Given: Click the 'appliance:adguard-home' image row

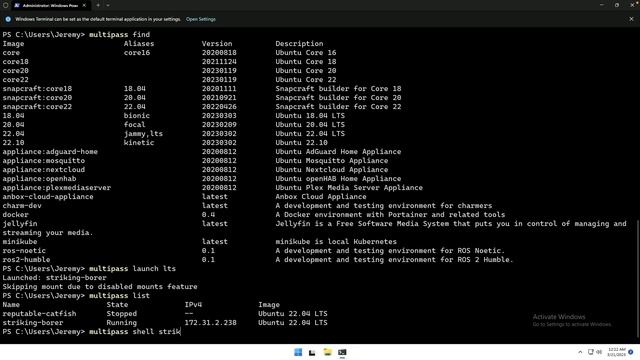Looking at the screenshot, I should 51,152.
